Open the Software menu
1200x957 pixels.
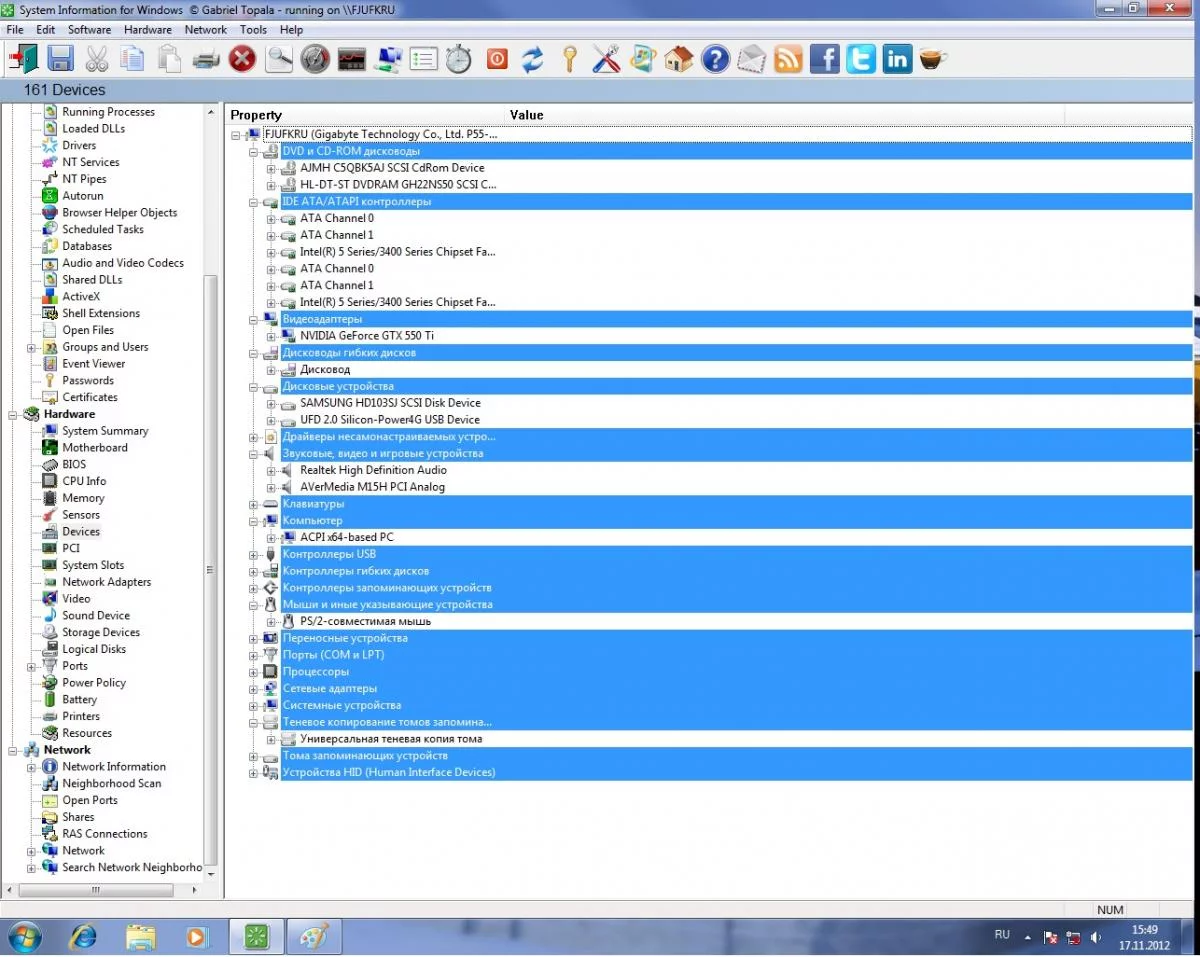89,30
